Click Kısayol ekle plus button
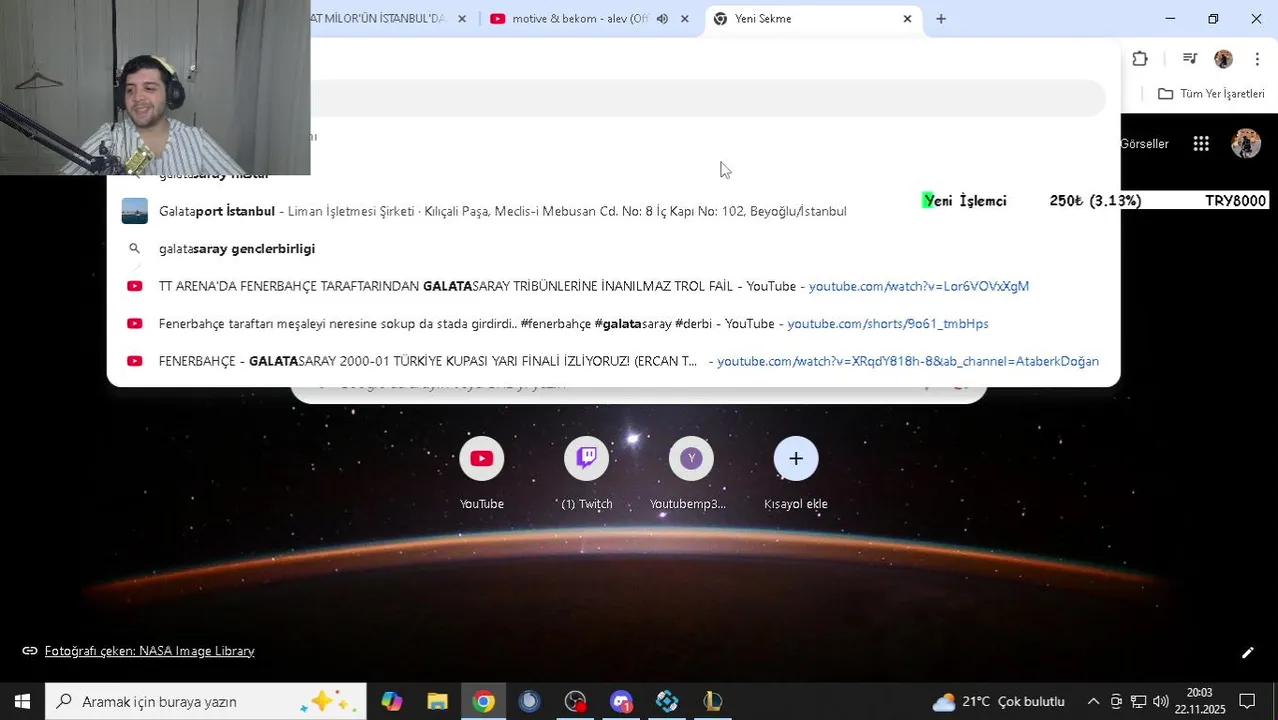The width and height of the screenshot is (1278, 720). [x=796, y=458]
